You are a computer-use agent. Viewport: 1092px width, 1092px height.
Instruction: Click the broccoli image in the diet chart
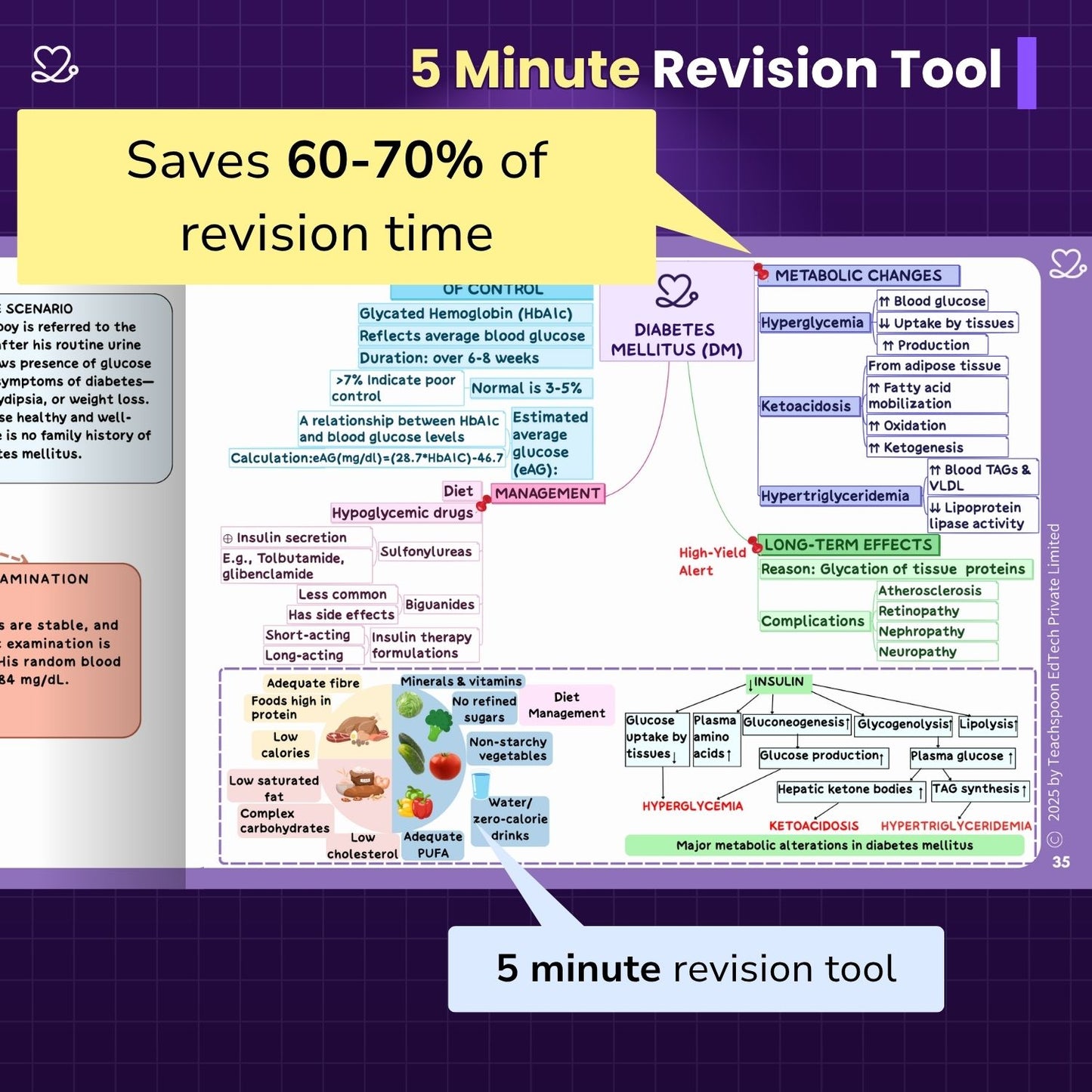point(439,725)
